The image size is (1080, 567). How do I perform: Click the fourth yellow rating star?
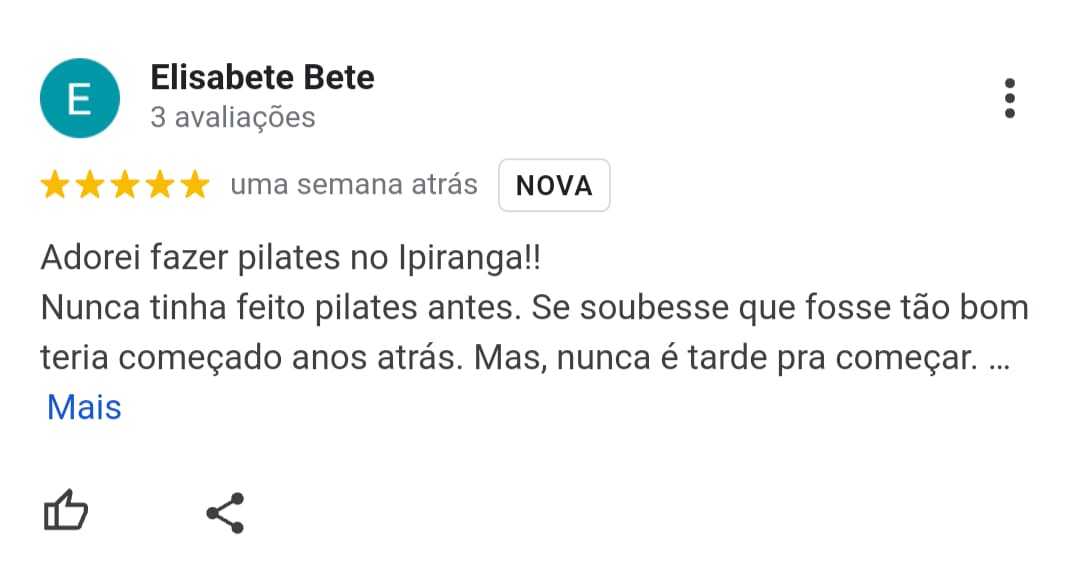(160, 185)
